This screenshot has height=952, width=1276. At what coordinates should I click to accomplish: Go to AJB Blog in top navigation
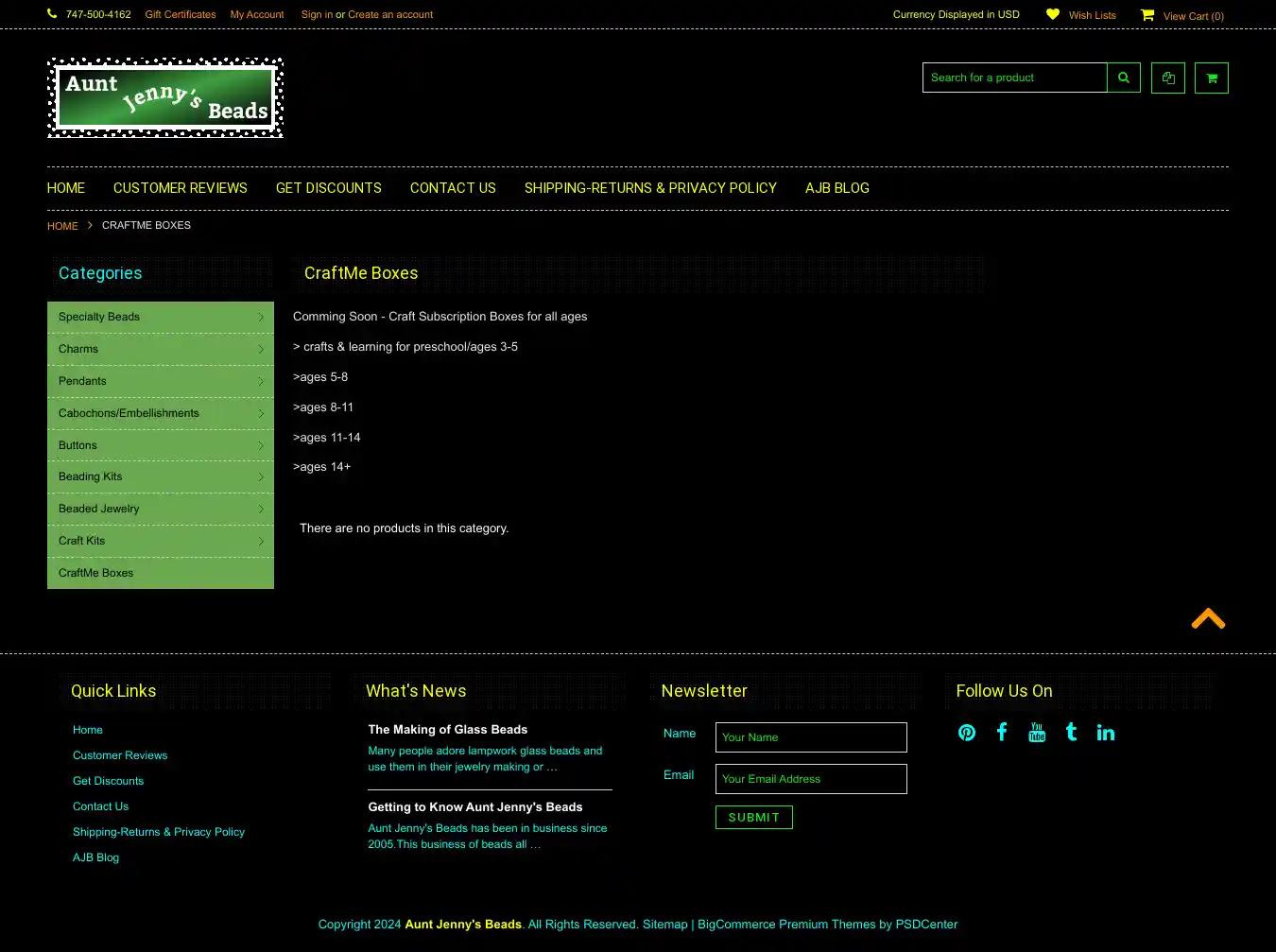836,188
